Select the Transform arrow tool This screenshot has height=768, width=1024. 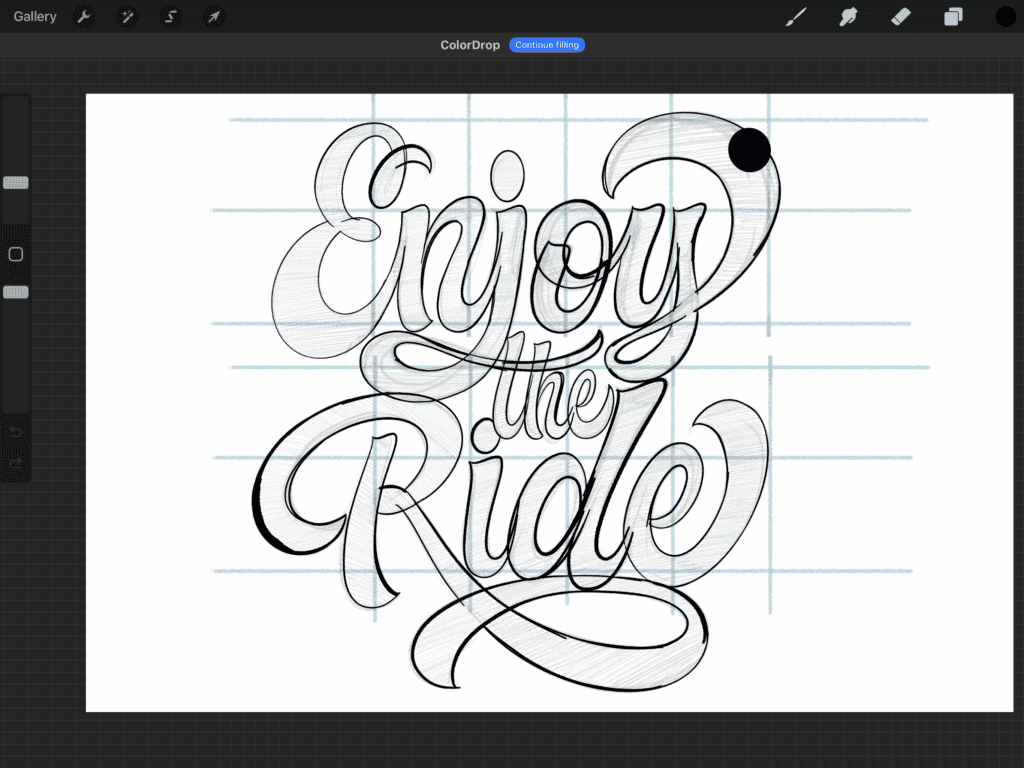[x=213, y=16]
